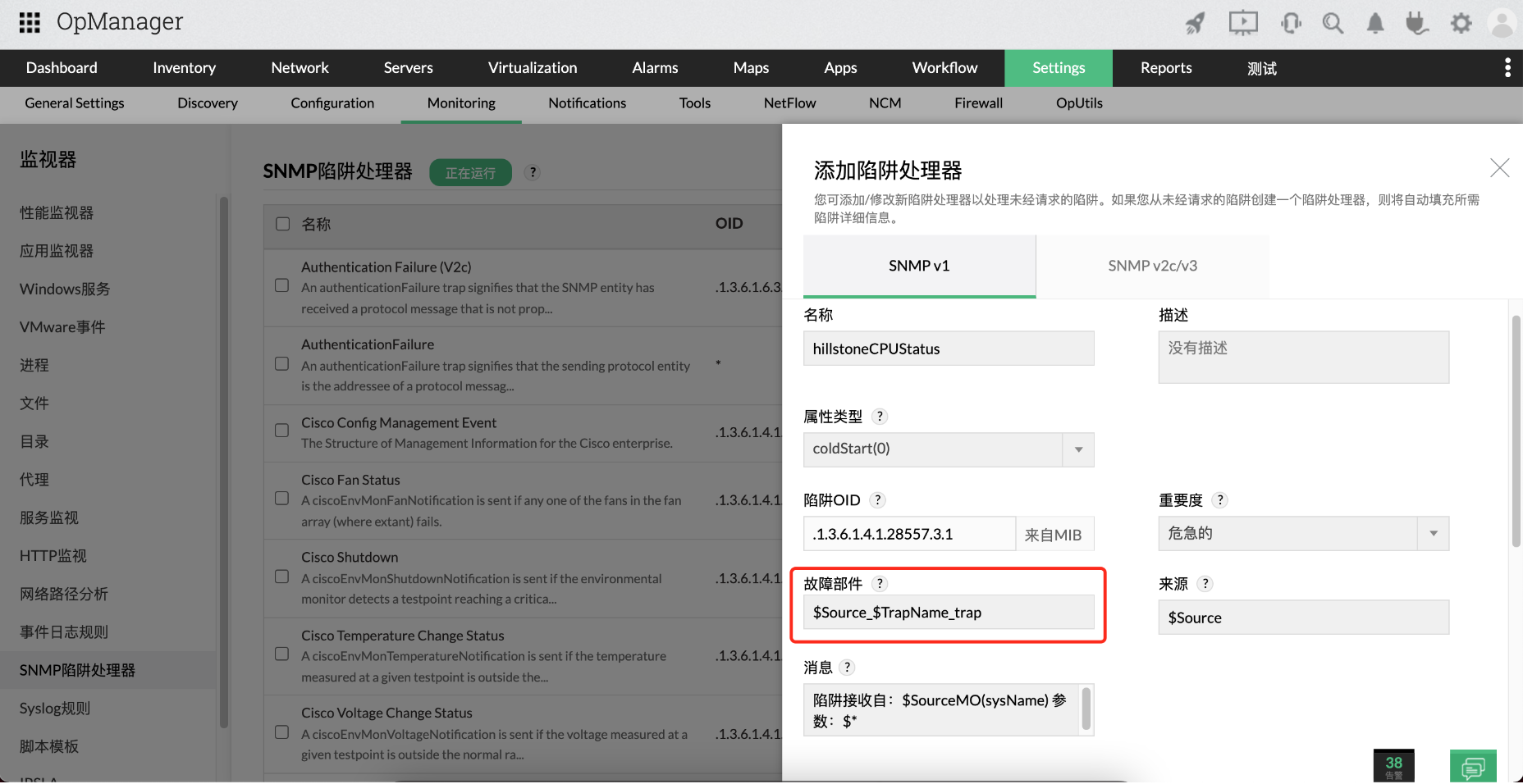Click the 故障部件 input field
The width and height of the screenshot is (1523, 784).
[949, 613]
